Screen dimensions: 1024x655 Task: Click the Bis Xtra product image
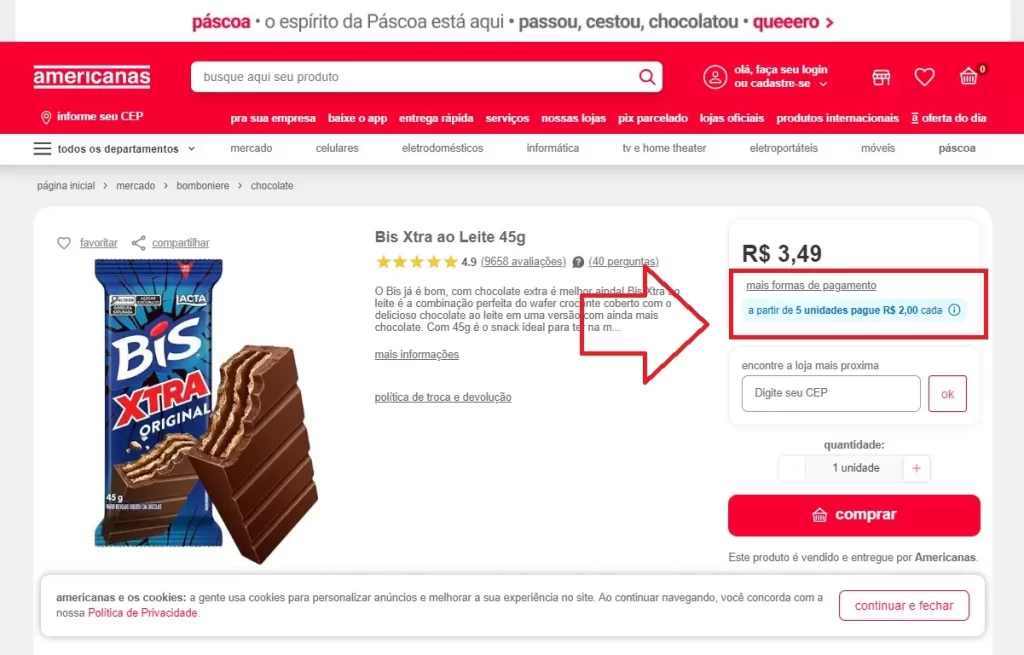click(206, 409)
